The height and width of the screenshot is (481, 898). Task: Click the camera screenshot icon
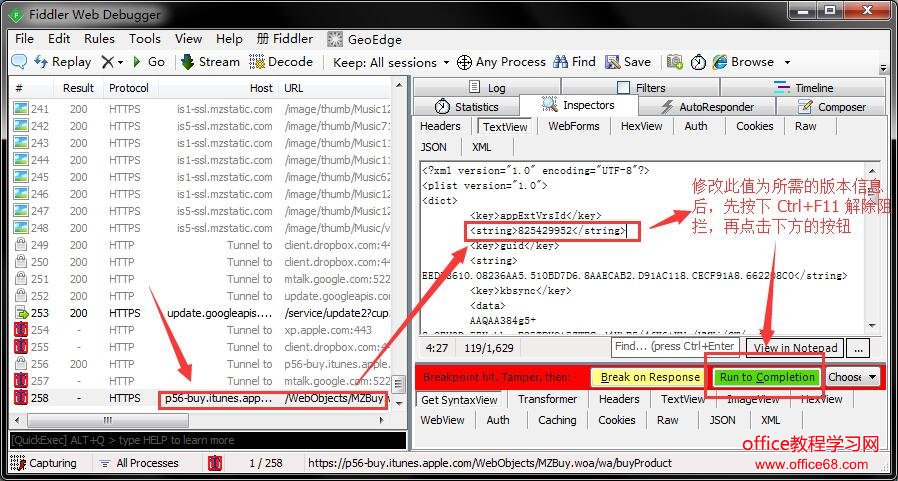coord(675,62)
